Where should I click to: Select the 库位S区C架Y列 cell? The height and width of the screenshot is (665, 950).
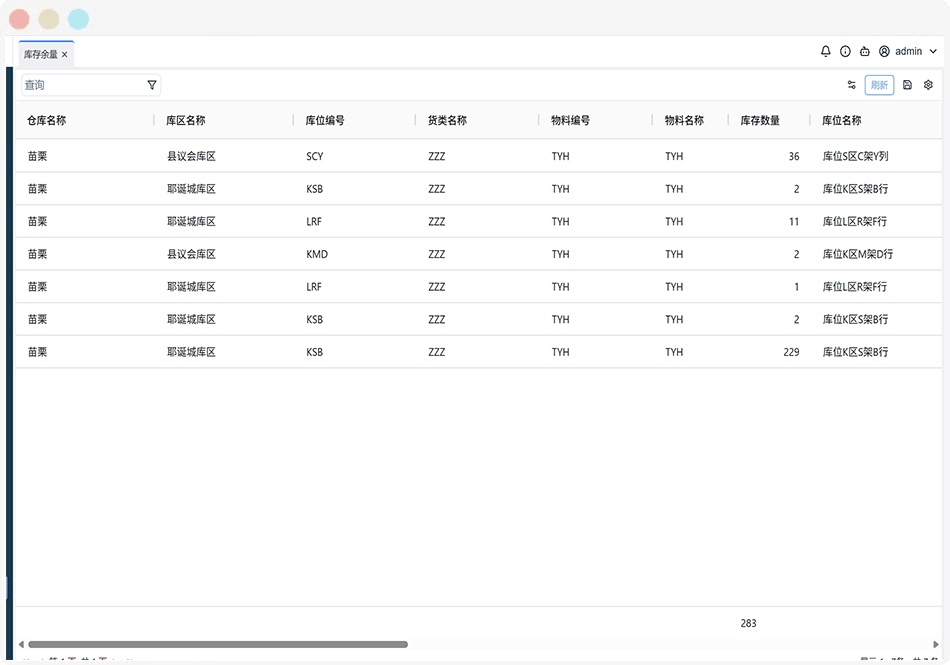(855, 156)
